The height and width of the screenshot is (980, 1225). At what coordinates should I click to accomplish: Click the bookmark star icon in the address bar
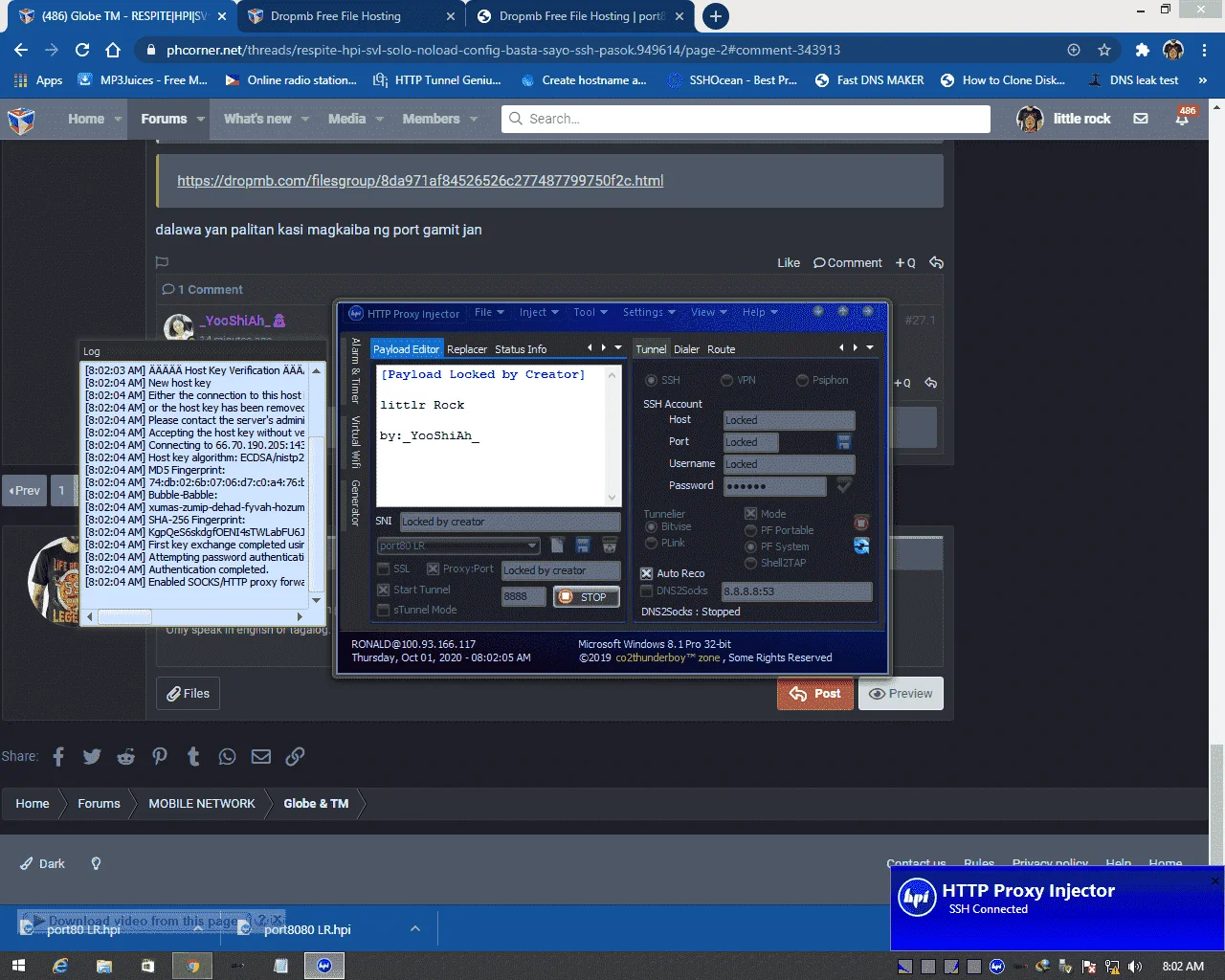click(1104, 50)
